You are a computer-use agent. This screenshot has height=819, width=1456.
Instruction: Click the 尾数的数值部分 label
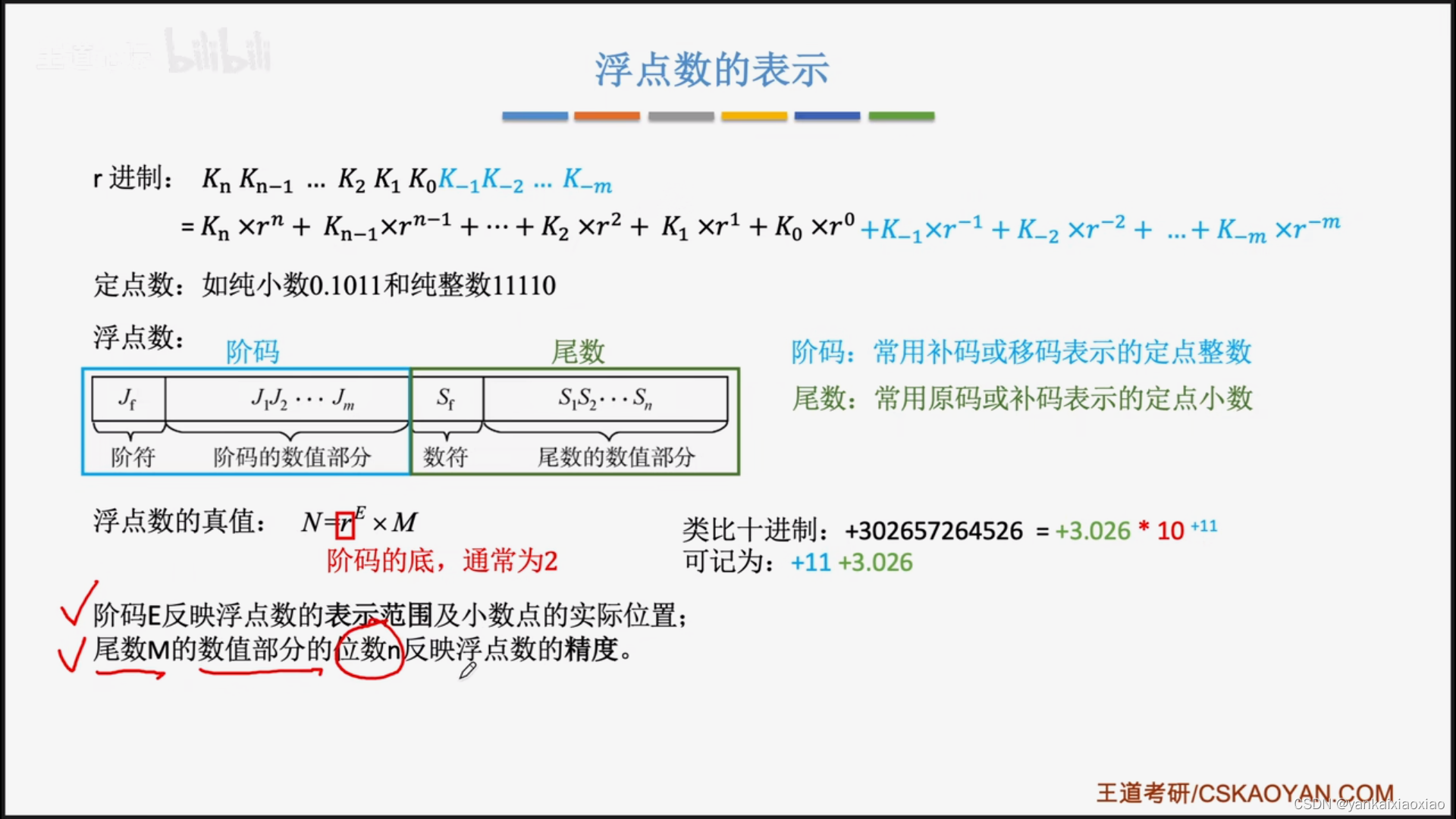coord(616,457)
